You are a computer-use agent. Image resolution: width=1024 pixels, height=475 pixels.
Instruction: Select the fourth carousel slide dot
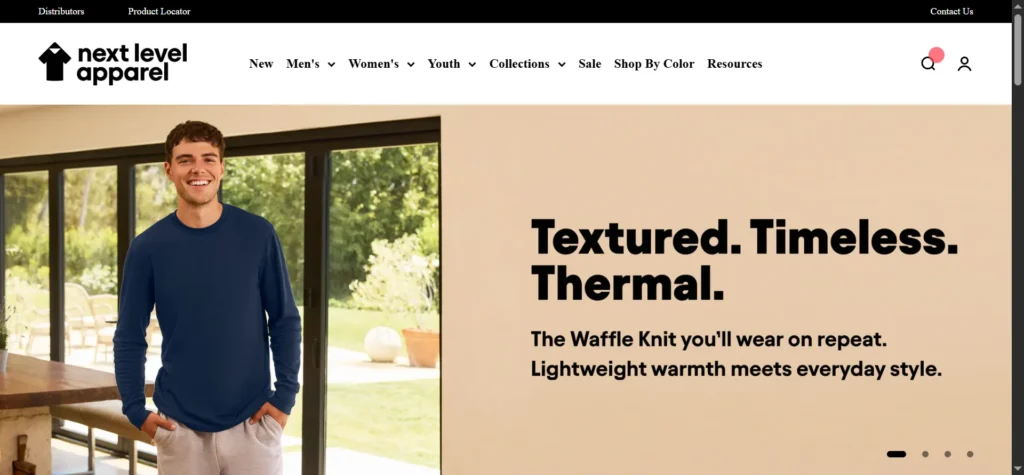click(x=970, y=454)
